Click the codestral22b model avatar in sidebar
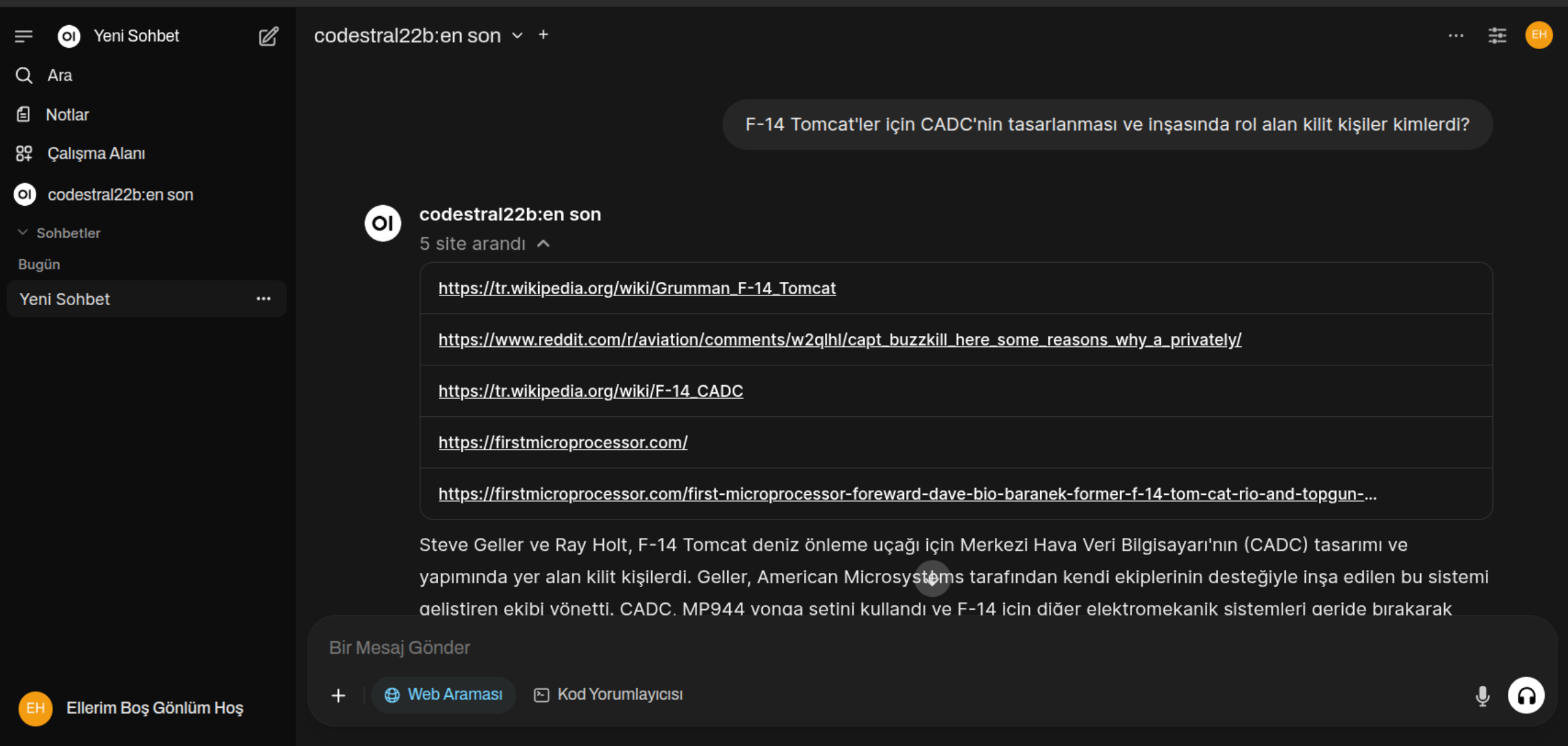Image resolution: width=1568 pixels, height=746 pixels. (x=25, y=195)
